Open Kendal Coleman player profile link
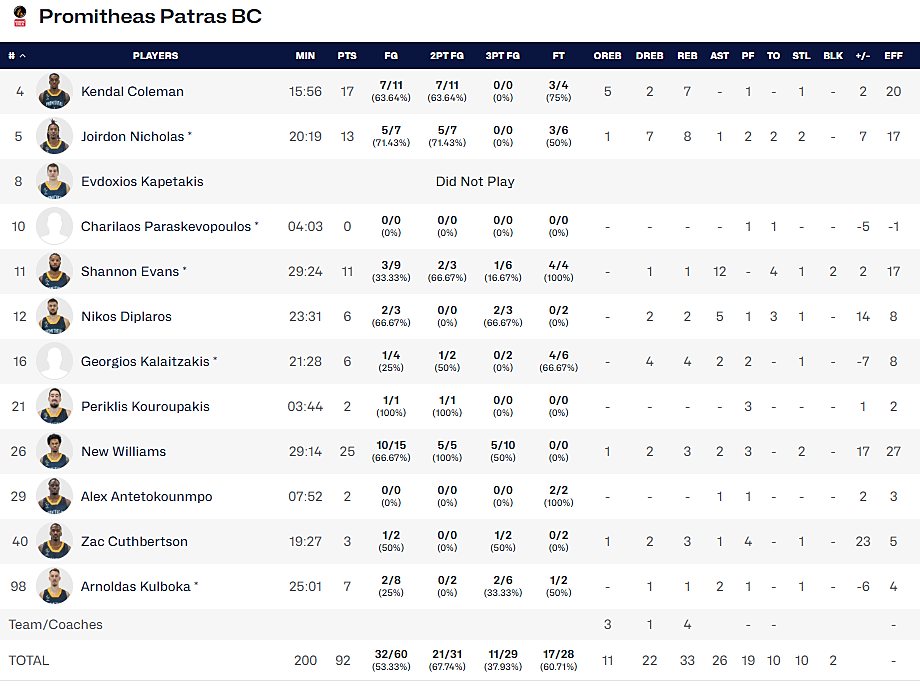 click(x=132, y=92)
